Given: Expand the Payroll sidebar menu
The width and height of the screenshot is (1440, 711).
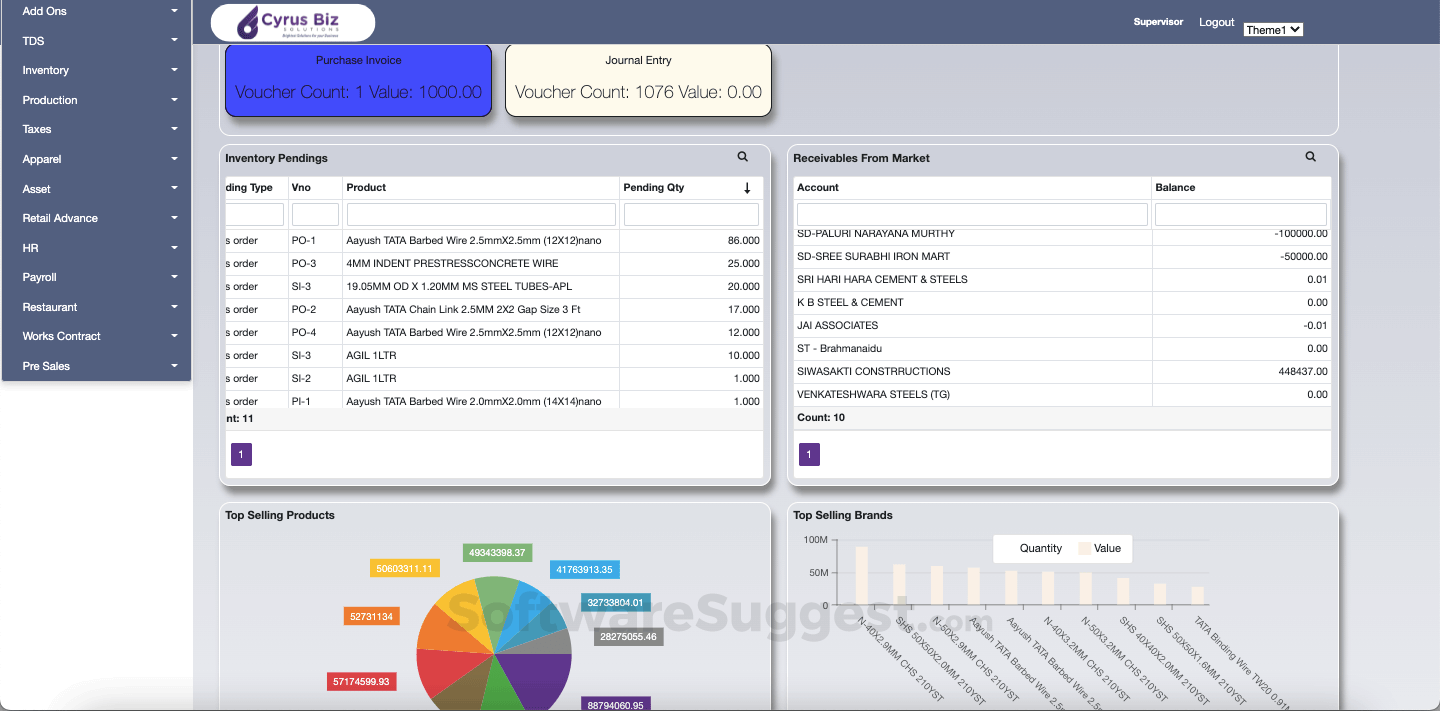Looking at the screenshot, I should pos(95,277).
